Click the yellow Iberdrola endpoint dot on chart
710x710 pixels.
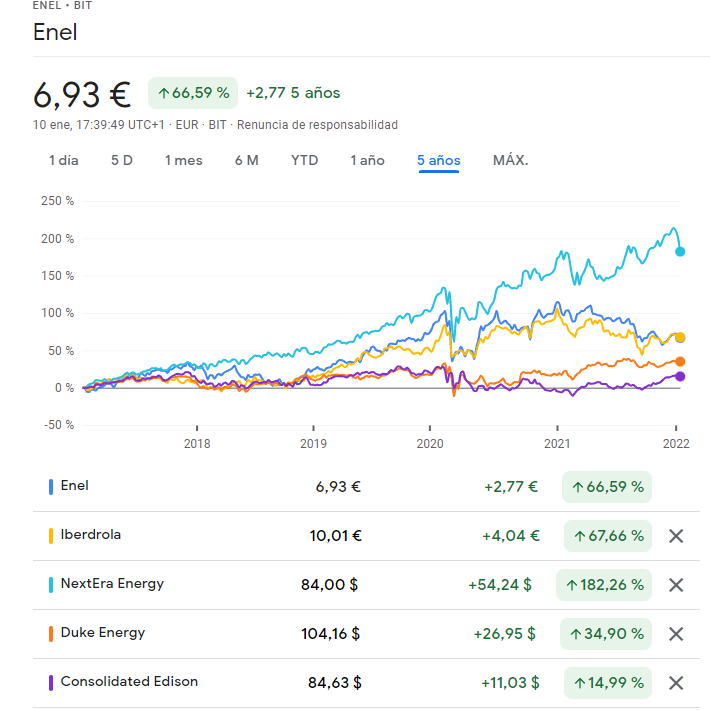pyautogui.click(x=680, y=337)
